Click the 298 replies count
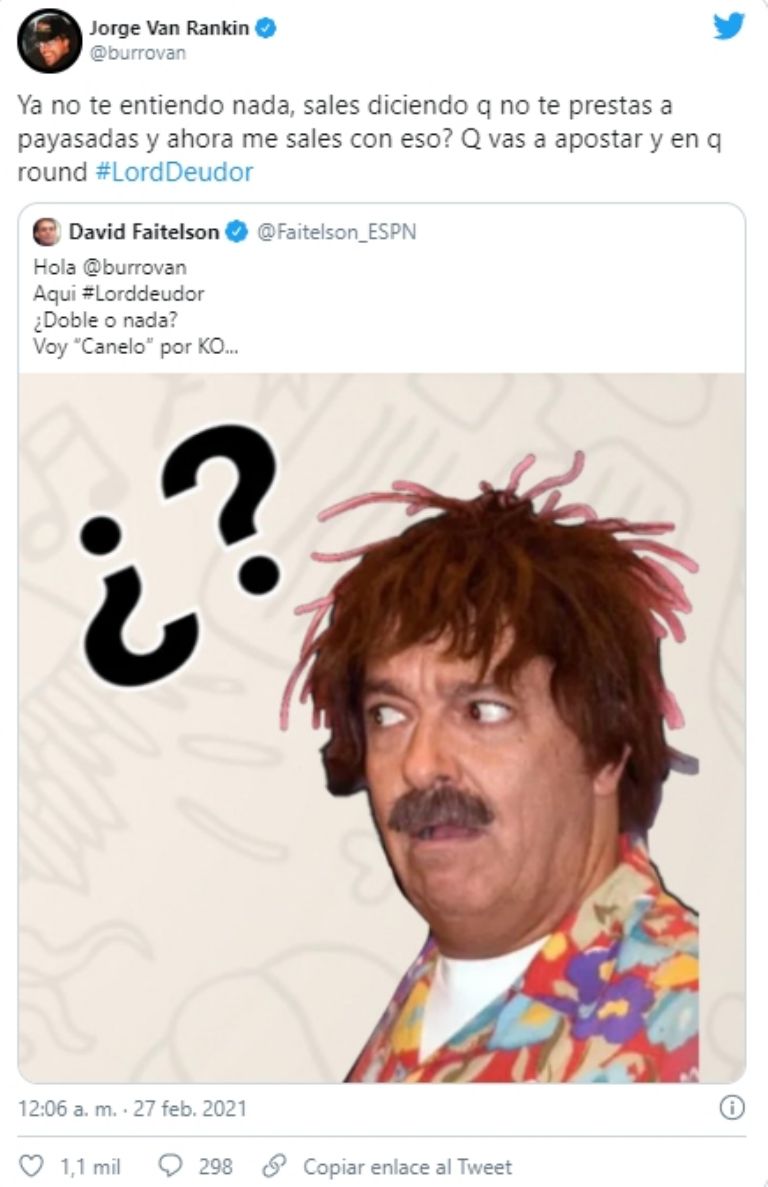The image size is (768, 1187). click(x=216, y=1167)
